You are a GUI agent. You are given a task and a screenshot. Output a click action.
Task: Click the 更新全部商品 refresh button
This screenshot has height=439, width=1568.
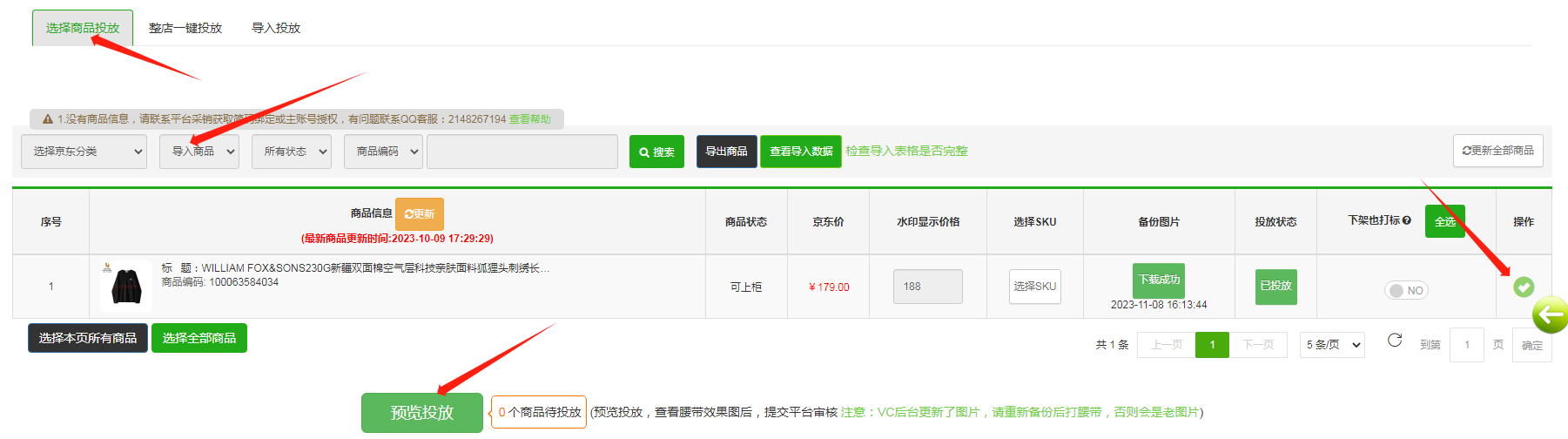click(x=1497, y=151)
